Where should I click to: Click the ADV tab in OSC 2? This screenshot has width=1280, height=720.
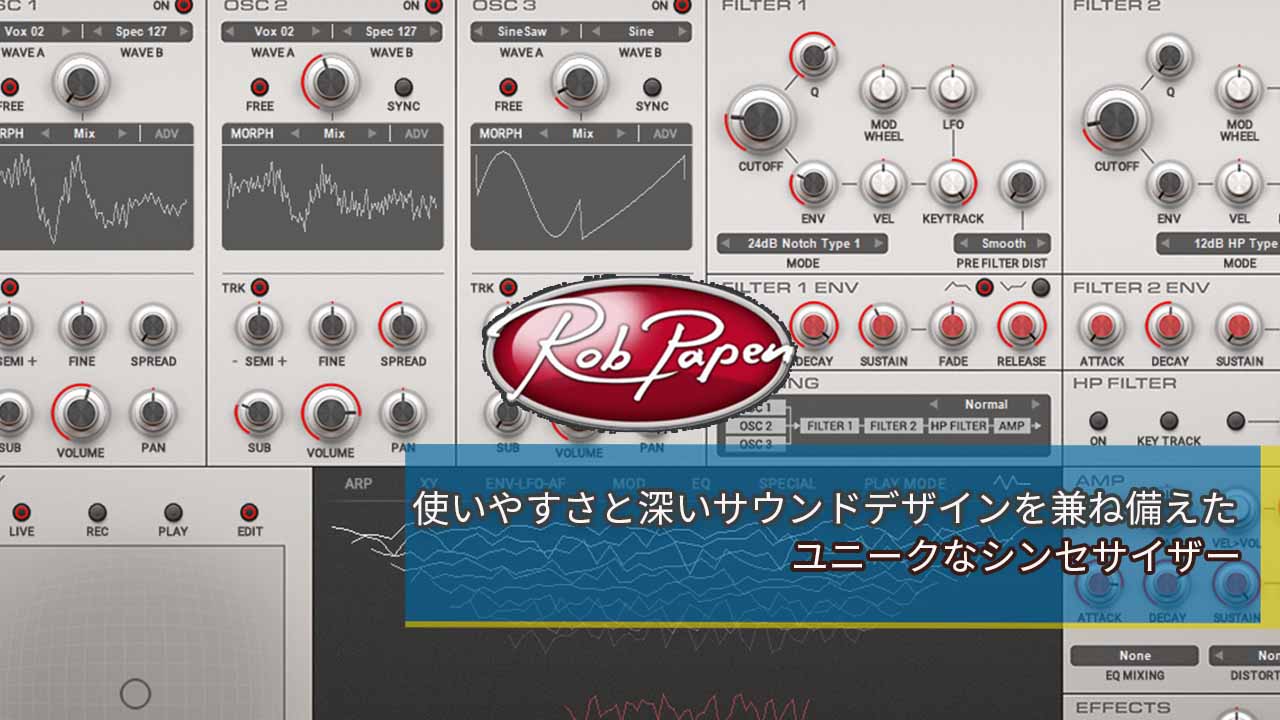416,134
